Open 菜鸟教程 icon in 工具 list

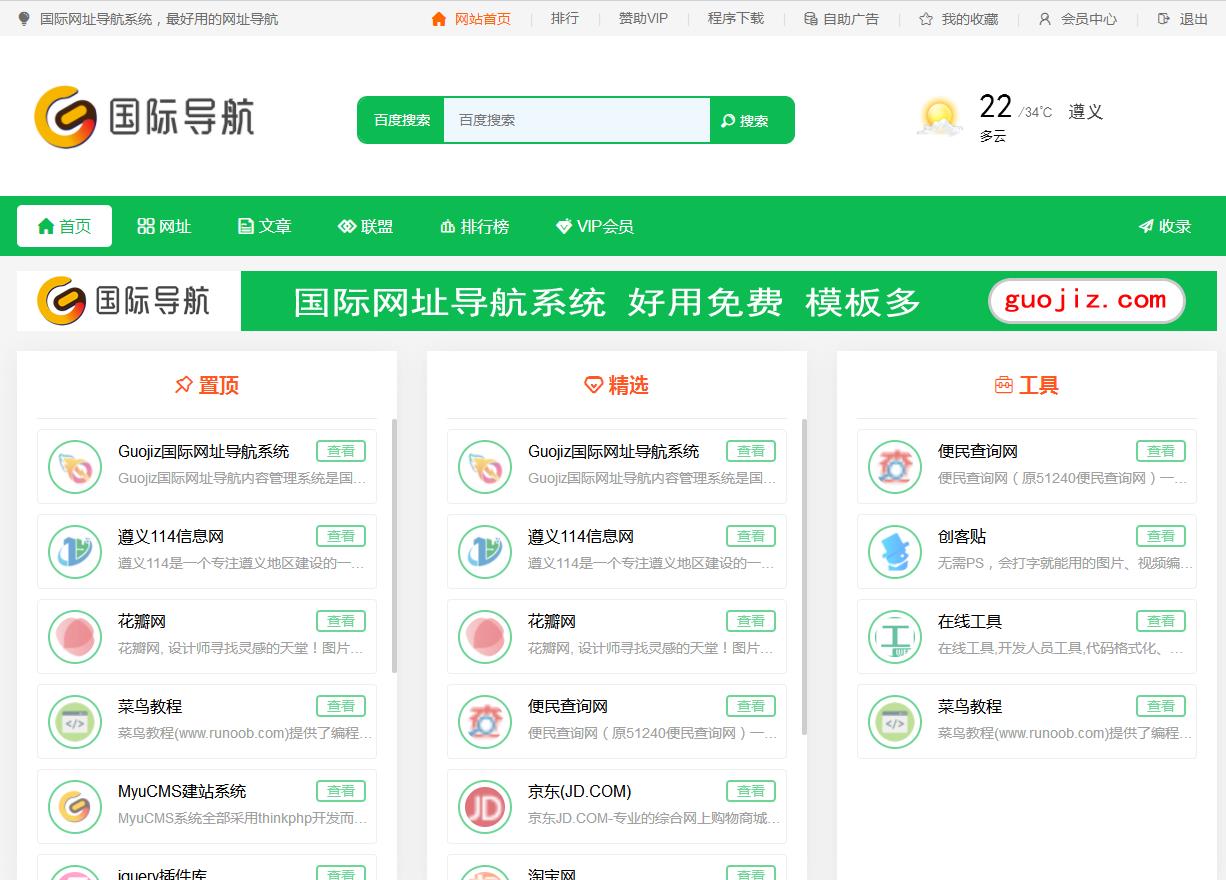pos(895,722)
